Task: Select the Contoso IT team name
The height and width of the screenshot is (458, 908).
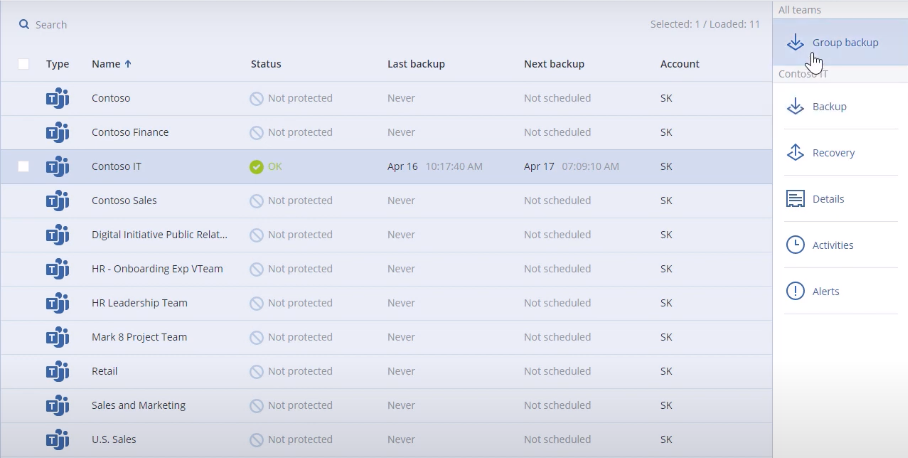Action: [x=116, y=167]
